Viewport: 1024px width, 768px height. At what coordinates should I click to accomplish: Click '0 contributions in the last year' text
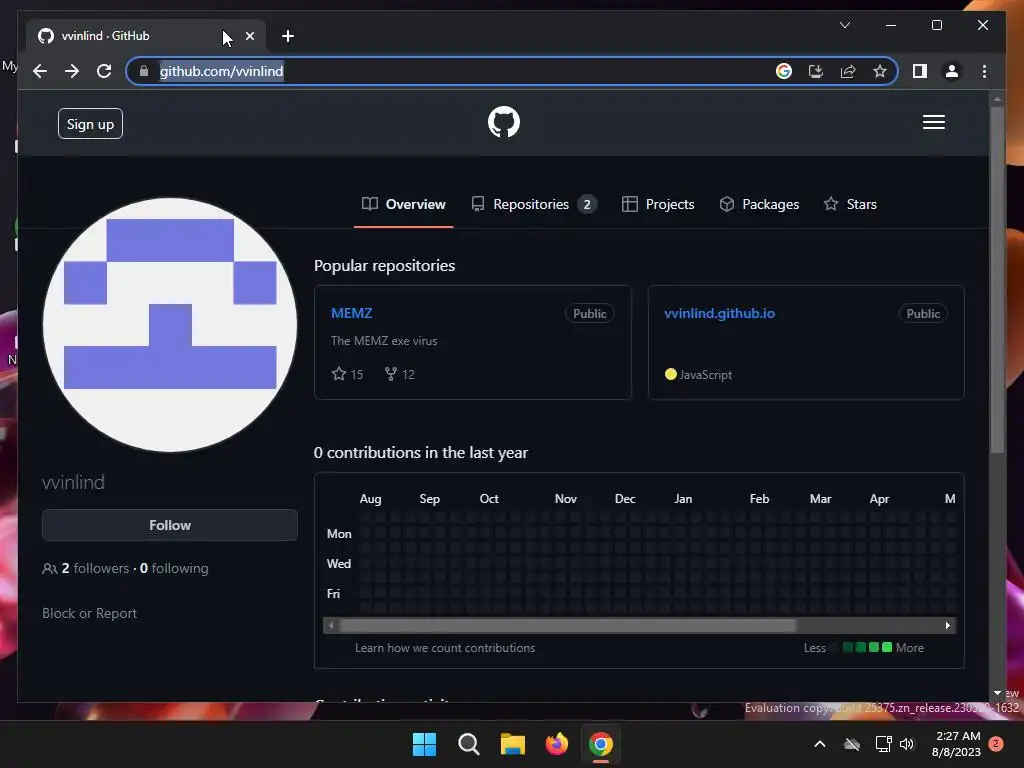click(x=421, y=453)
